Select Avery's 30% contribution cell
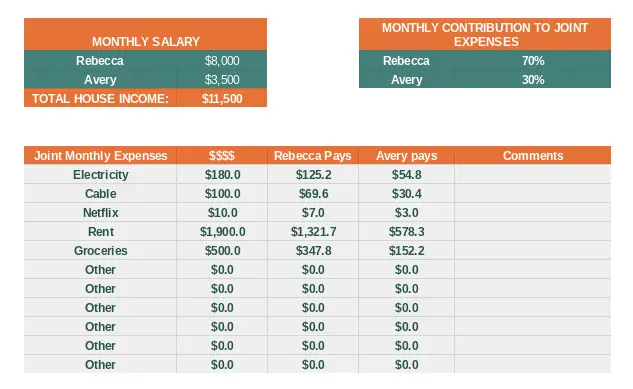The image size is (633, 389). [532, 79]
